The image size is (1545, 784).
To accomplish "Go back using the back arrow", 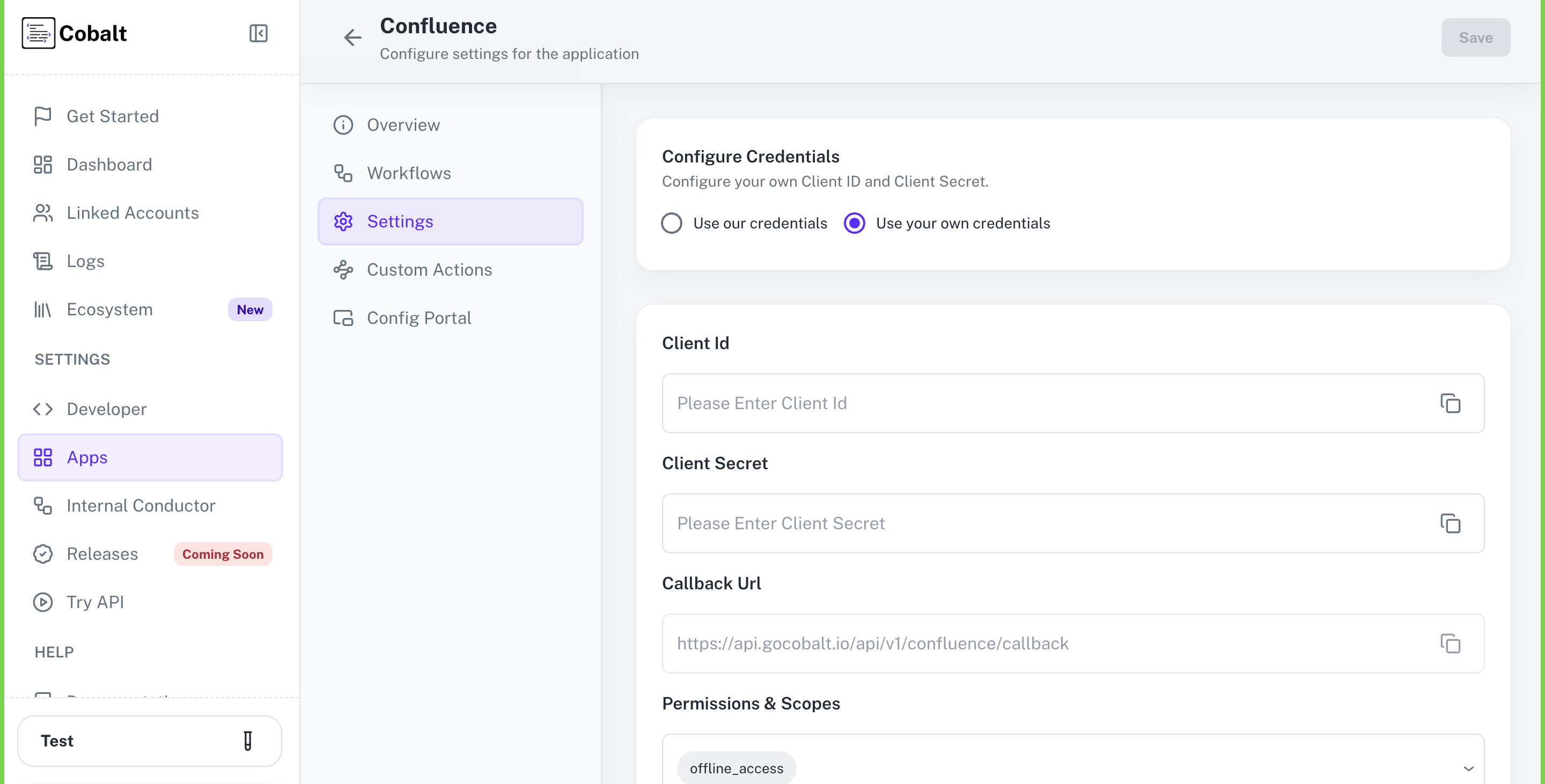I will [354, 38].
